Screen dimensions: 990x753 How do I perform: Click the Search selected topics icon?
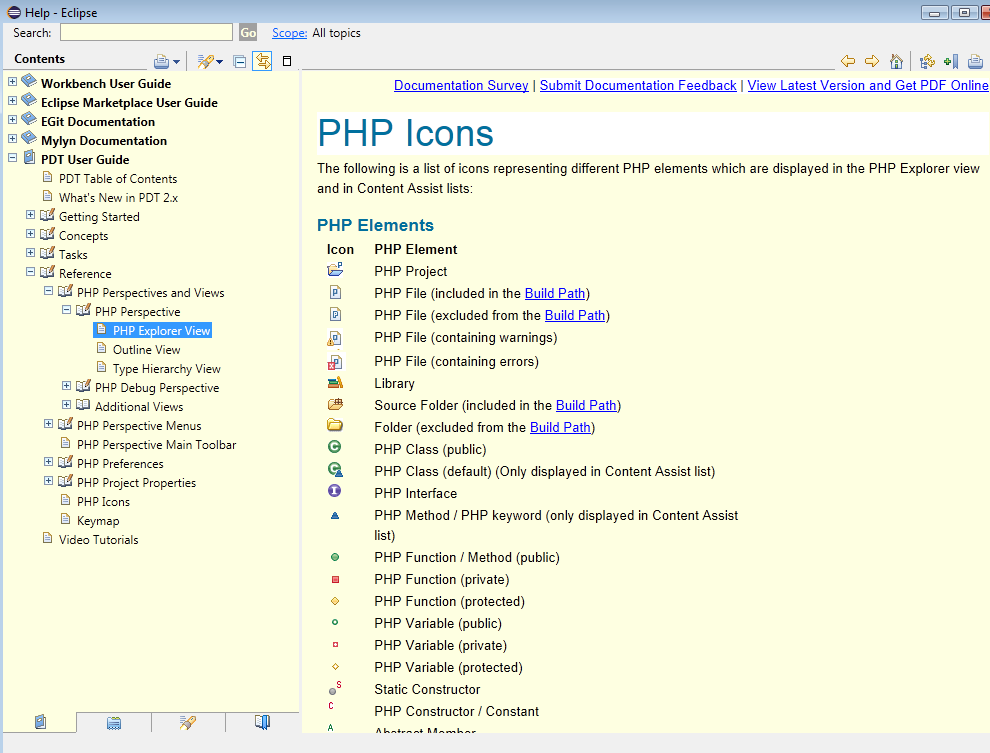205,61
